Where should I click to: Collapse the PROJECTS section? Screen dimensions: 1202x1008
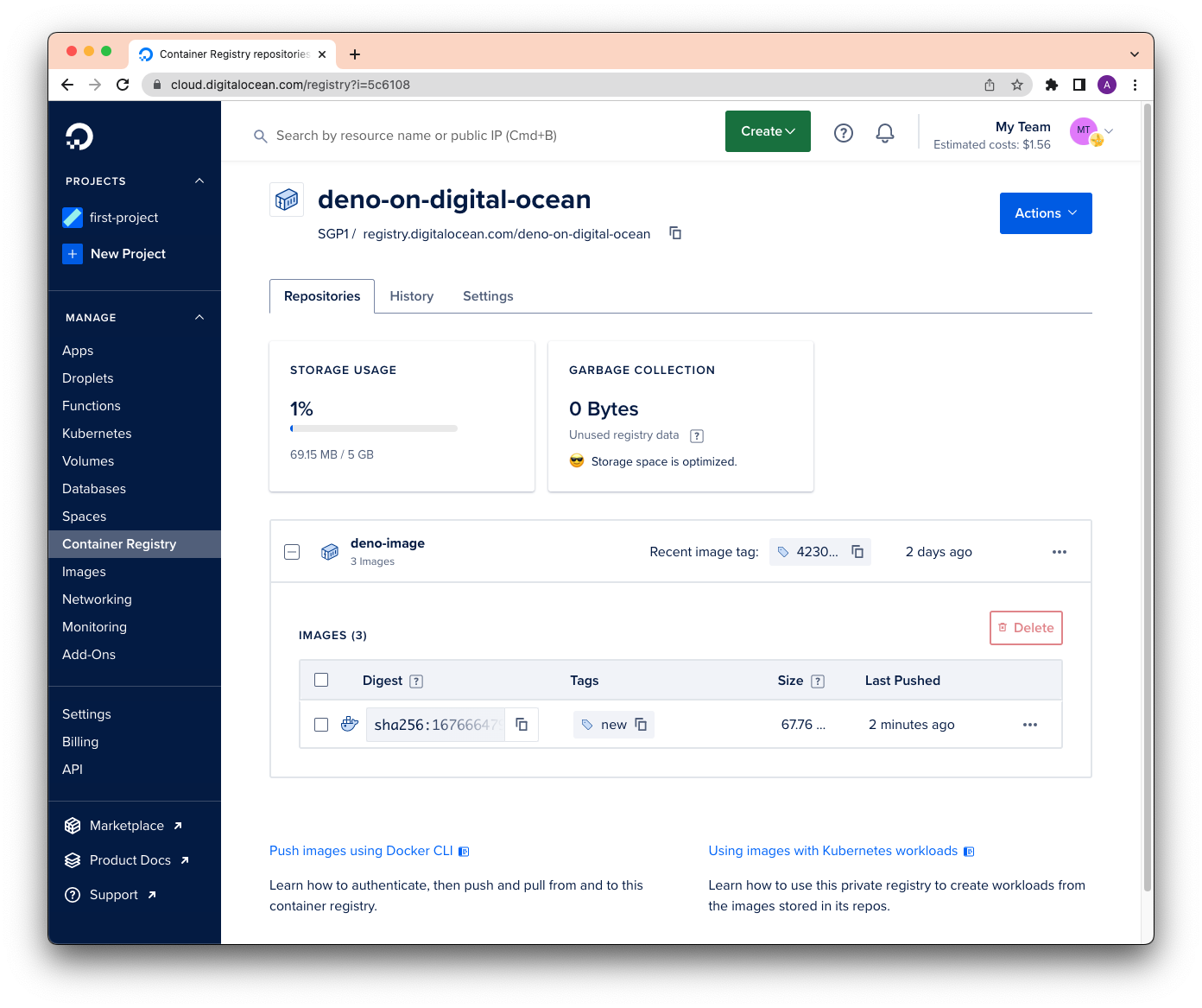pos(199,181)
